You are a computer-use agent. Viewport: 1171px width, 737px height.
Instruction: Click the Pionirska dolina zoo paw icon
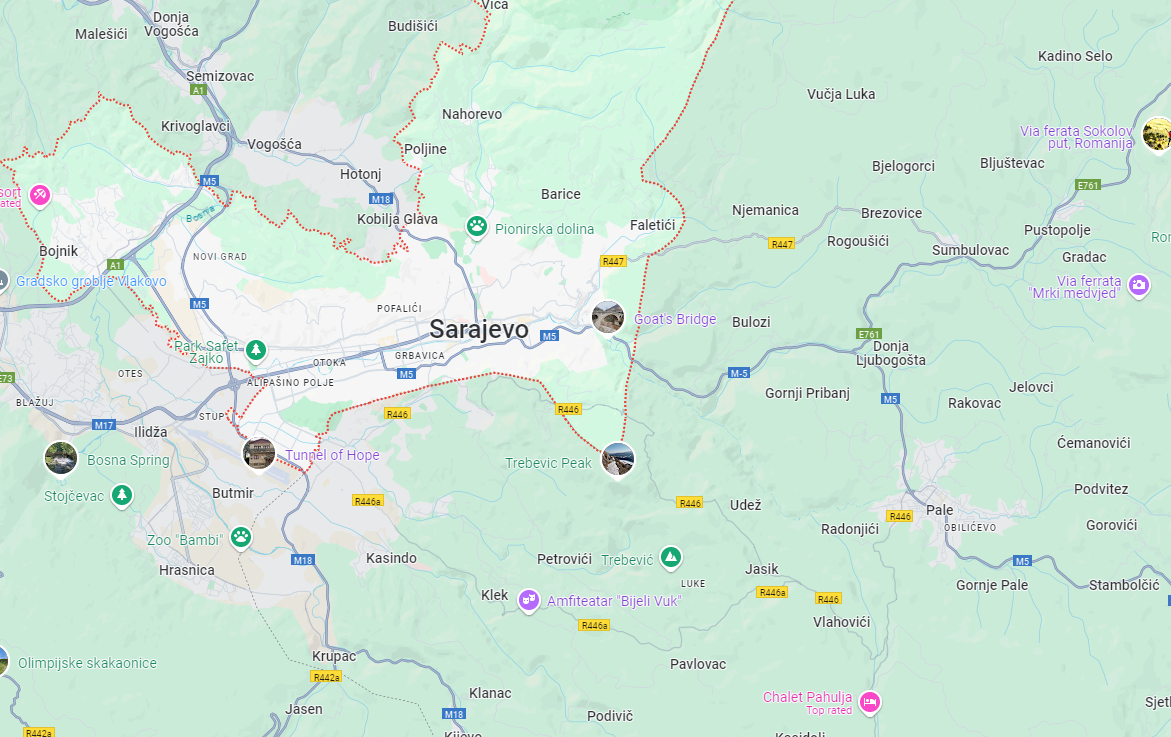point(476,226)
